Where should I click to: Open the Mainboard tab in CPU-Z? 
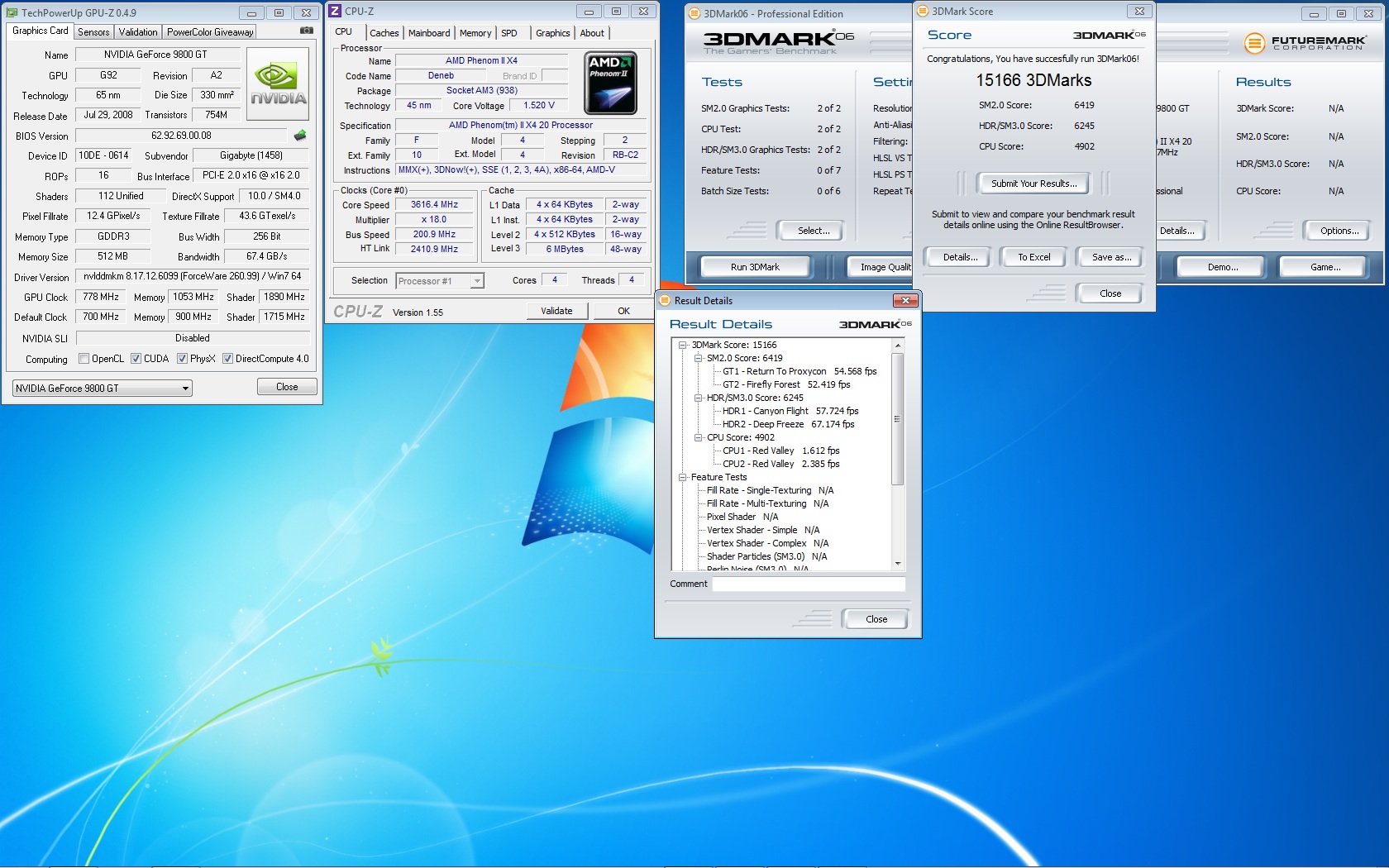pyautogui.click(x=429, y=33)
